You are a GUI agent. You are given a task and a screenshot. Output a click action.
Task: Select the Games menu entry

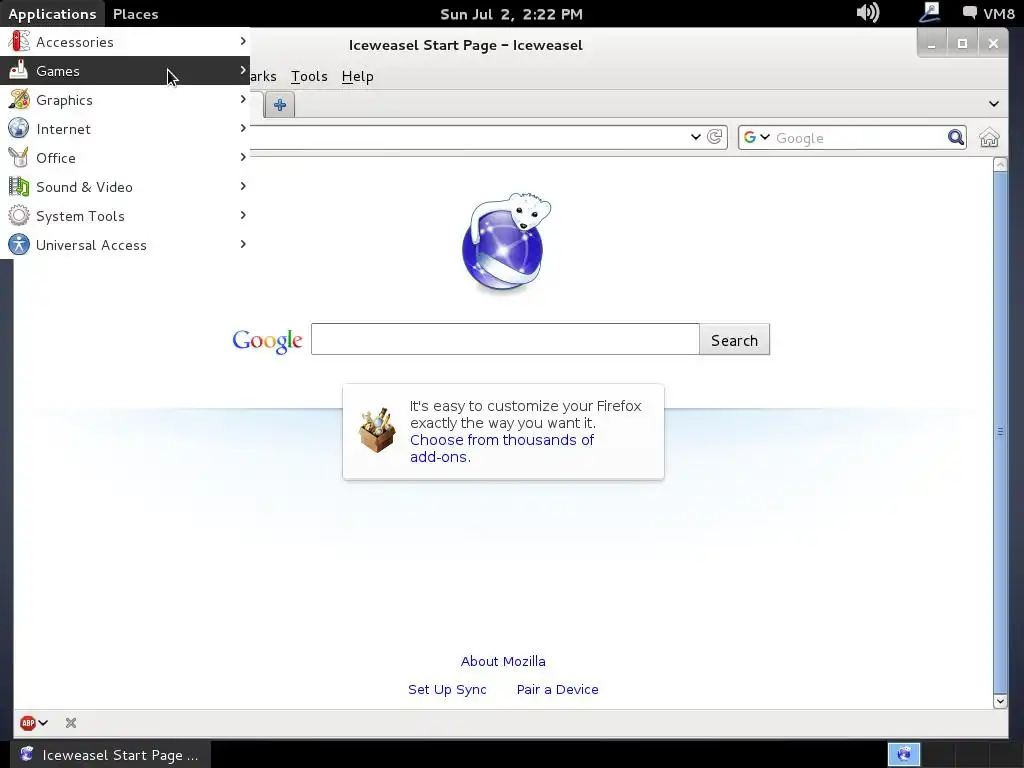pos(125,71)
